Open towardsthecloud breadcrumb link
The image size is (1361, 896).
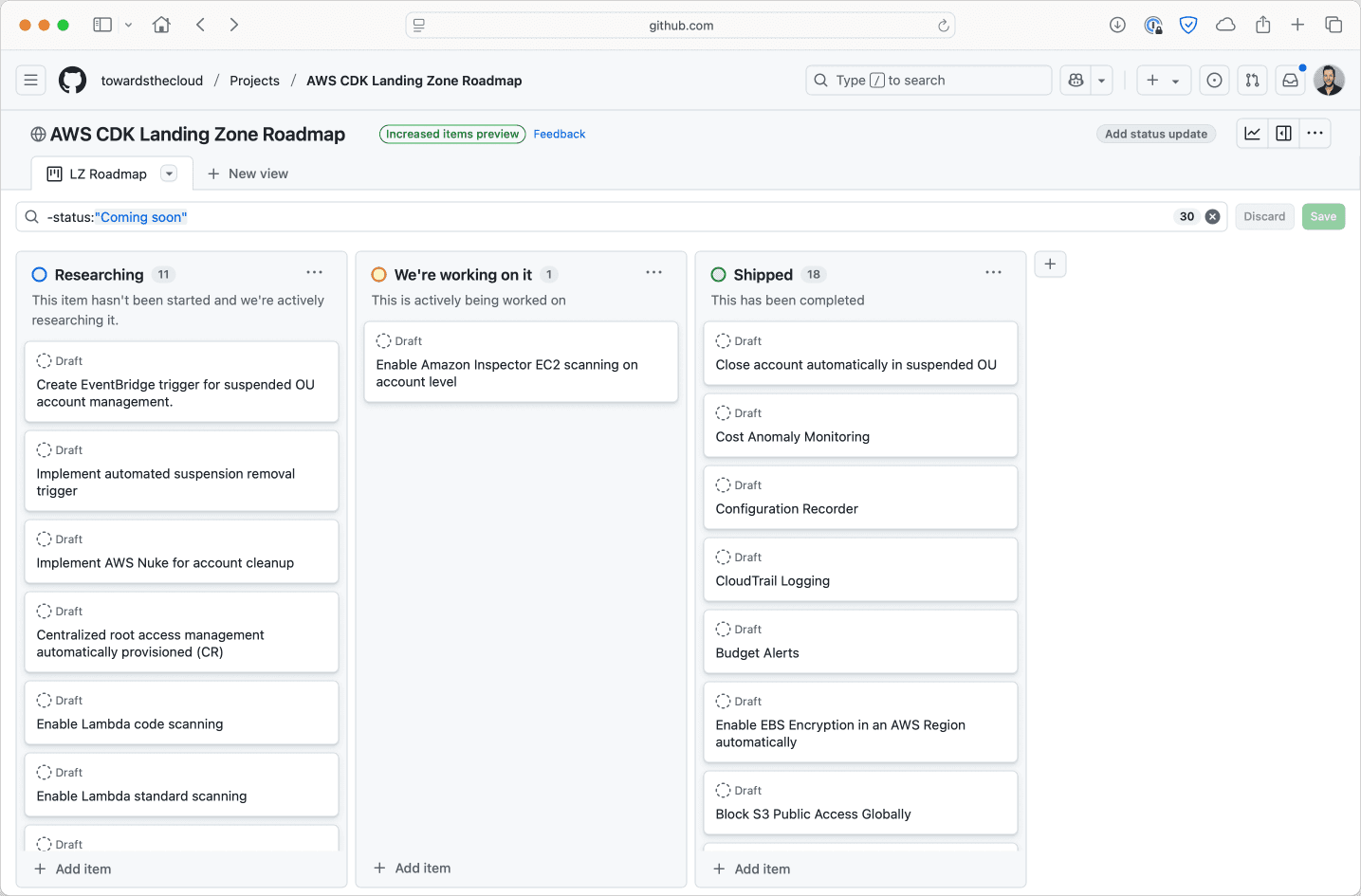tap(152, 81)
